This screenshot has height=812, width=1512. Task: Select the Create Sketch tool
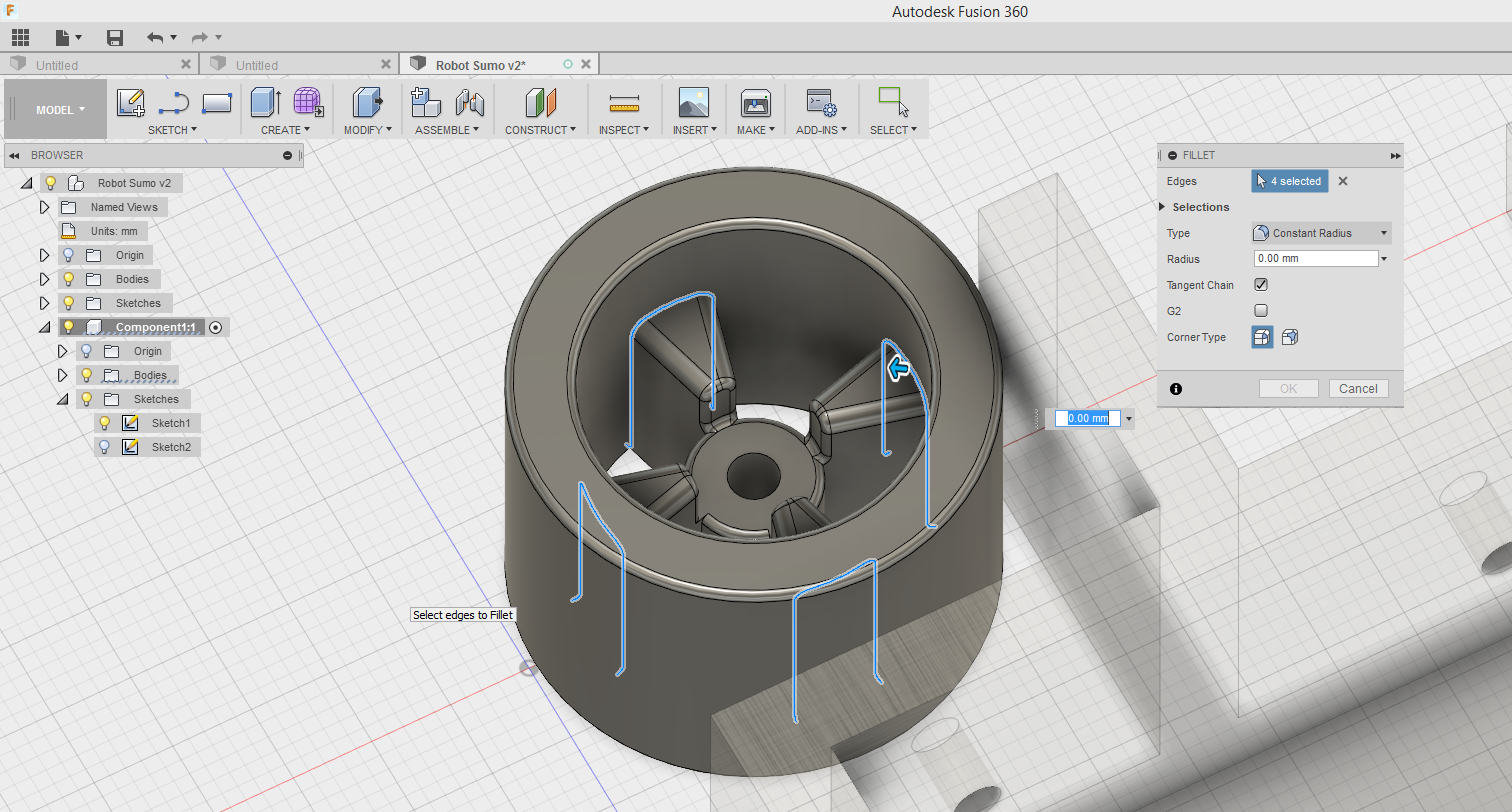coord(131,102)
